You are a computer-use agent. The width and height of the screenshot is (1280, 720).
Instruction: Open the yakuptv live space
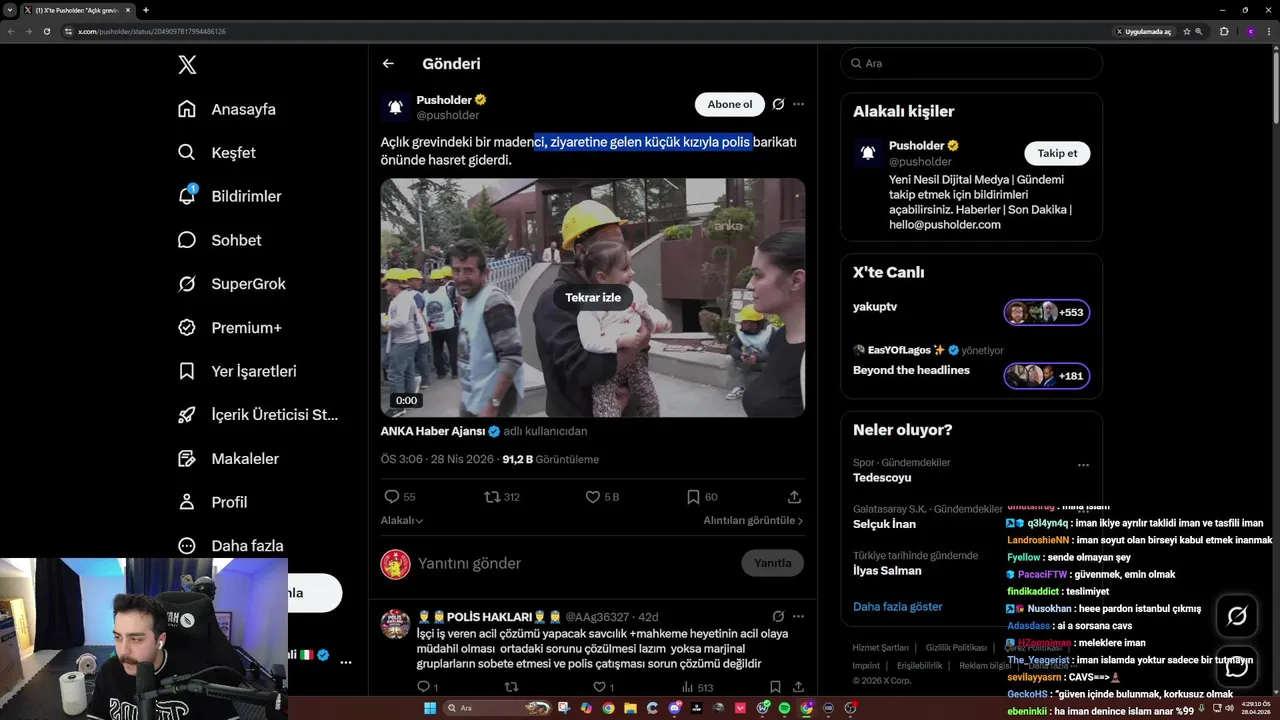[x=971, y=312]
